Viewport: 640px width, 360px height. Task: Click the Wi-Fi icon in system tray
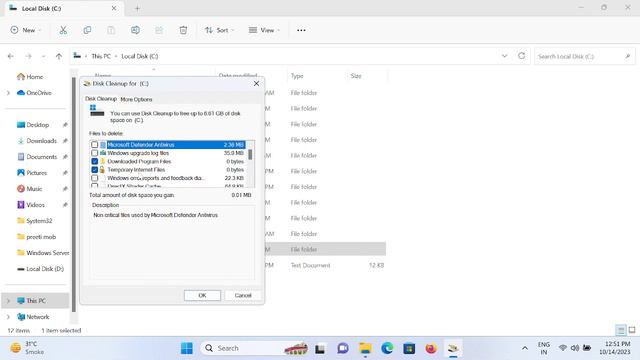pyautogui.click(x=563, y=348)
